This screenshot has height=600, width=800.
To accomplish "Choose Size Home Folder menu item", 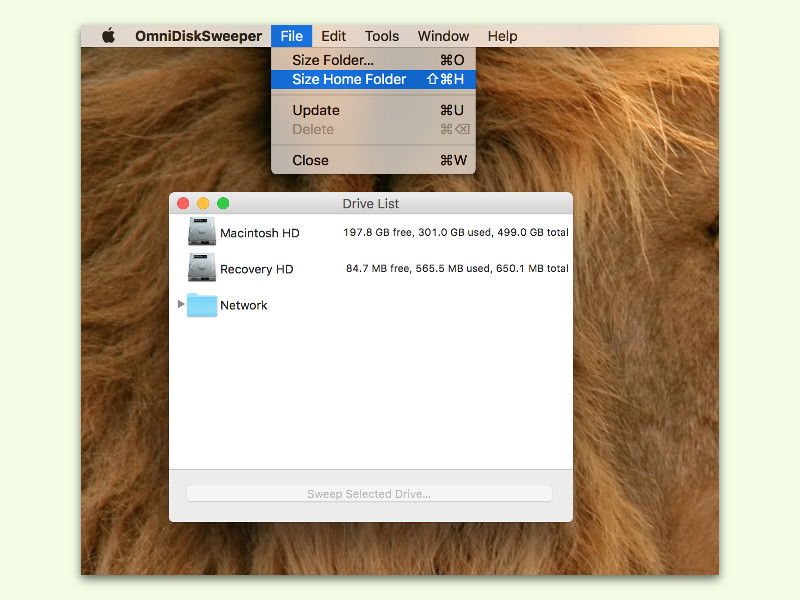I will coord(373,79).
